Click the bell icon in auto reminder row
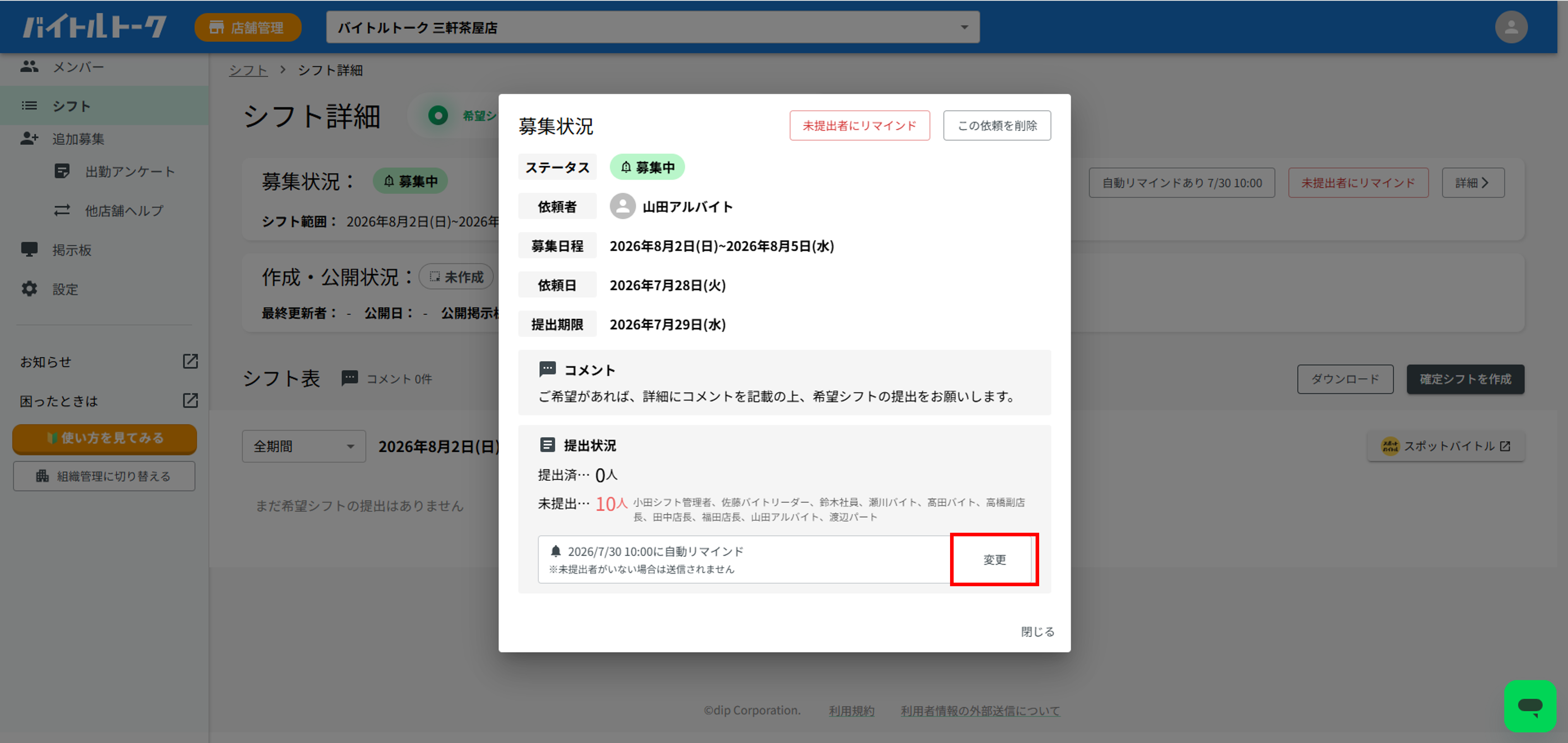 pyautogui.click(x=555, y=551)
